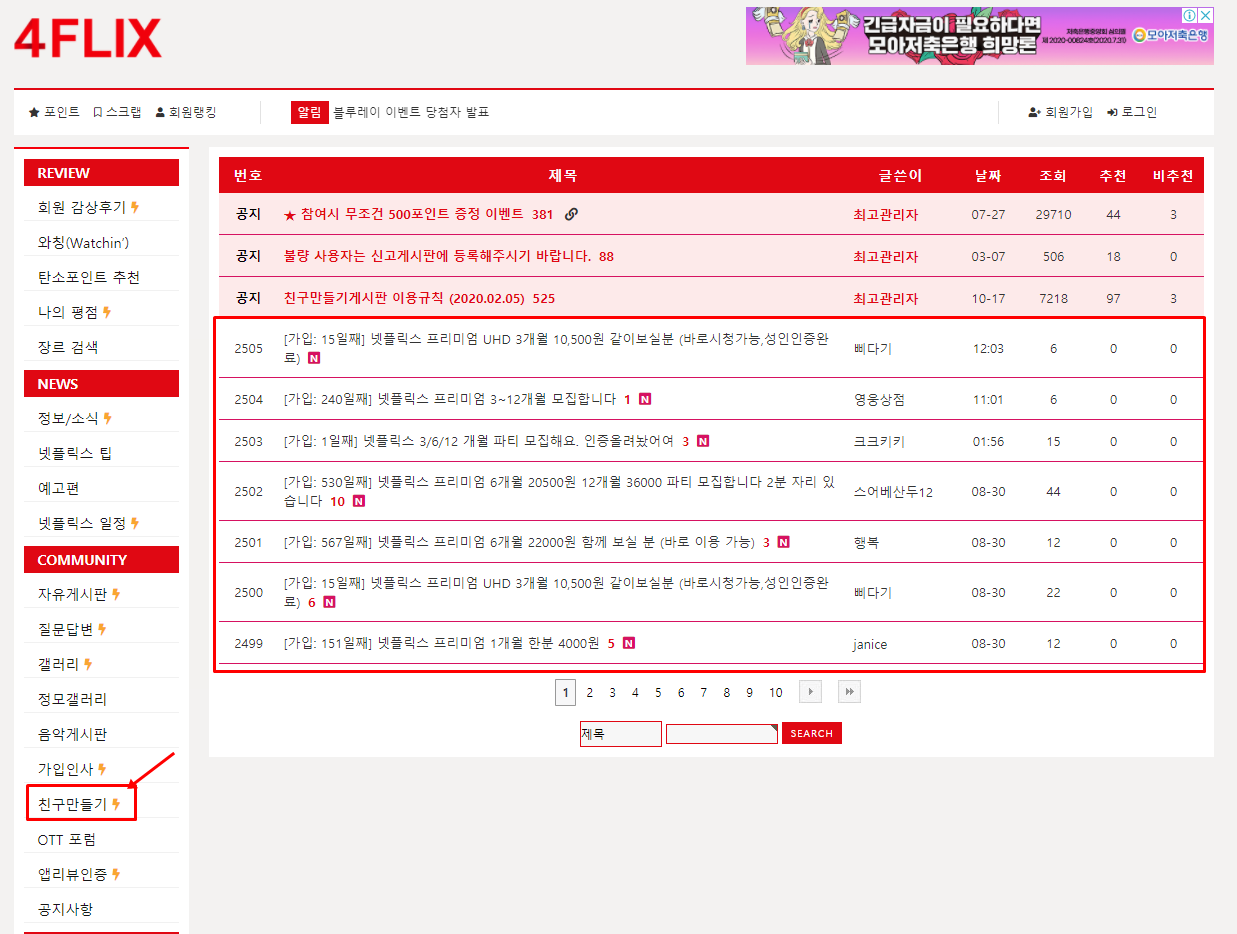Open the link chain icon on the 500포인트 event notice
Screen dimensions: 1237x934
coord(570,214)
